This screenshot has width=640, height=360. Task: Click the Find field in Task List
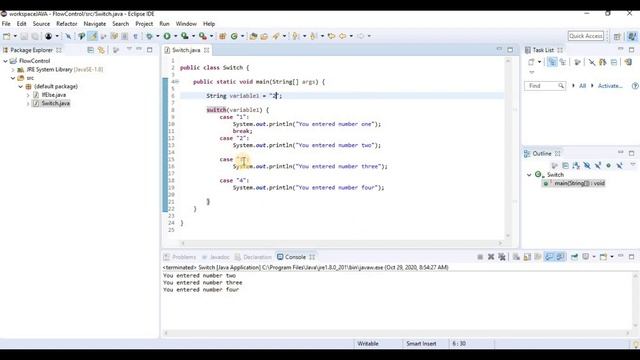pyautogui.click(x=545, y=86)
